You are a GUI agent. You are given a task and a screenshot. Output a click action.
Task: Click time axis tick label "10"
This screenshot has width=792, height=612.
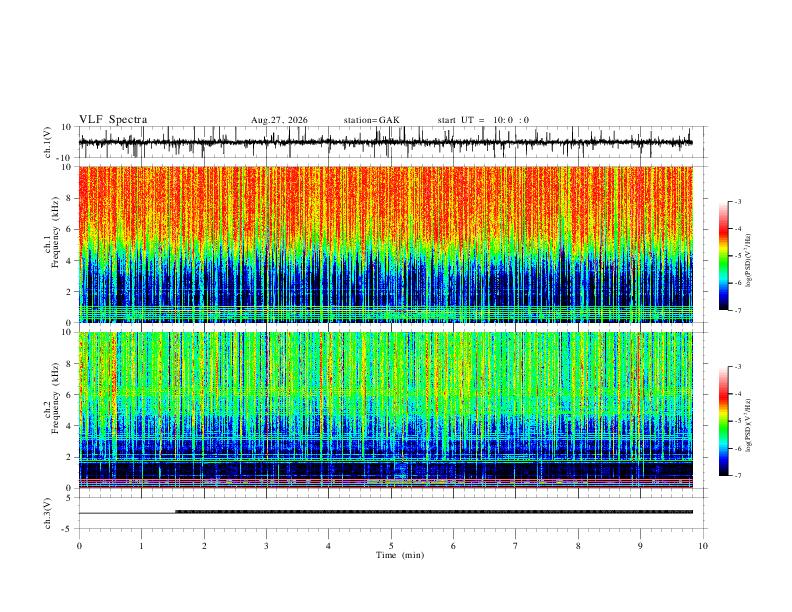coord(703,546)
